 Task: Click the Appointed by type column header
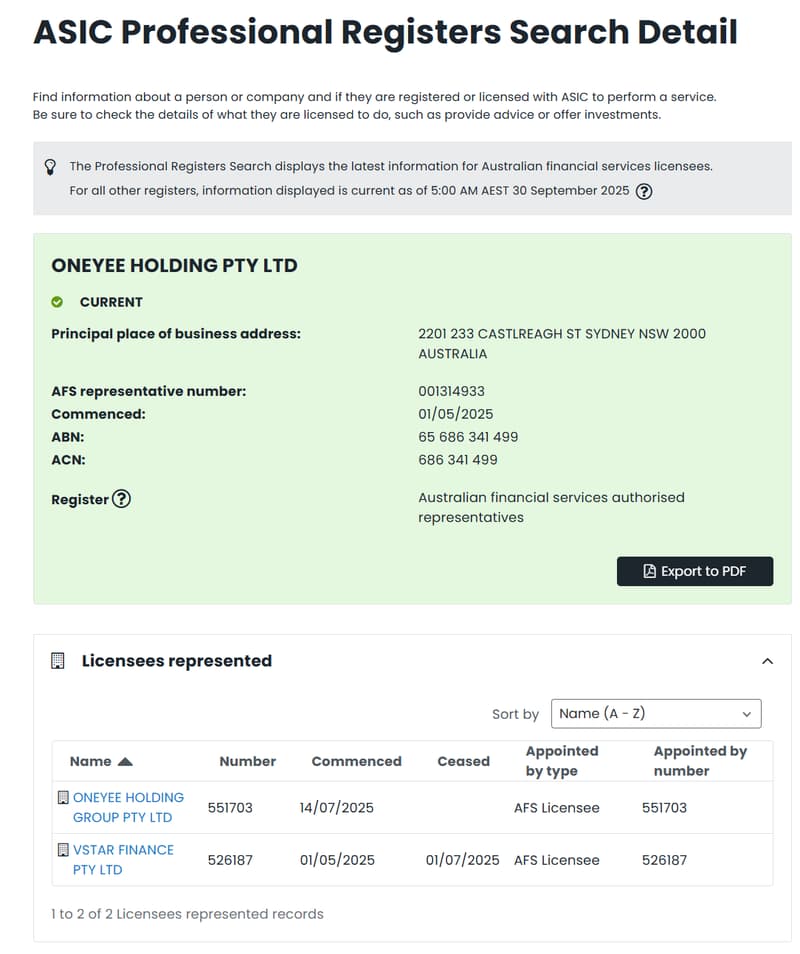[x=562, y=761]
